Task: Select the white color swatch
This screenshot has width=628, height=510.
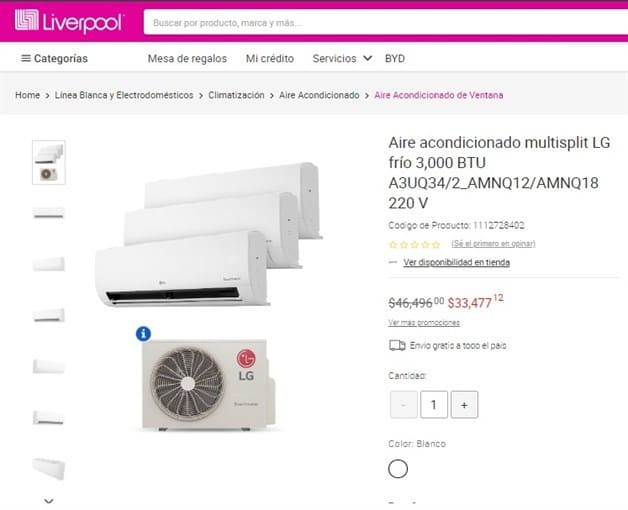Action: [x=398, y=469]
